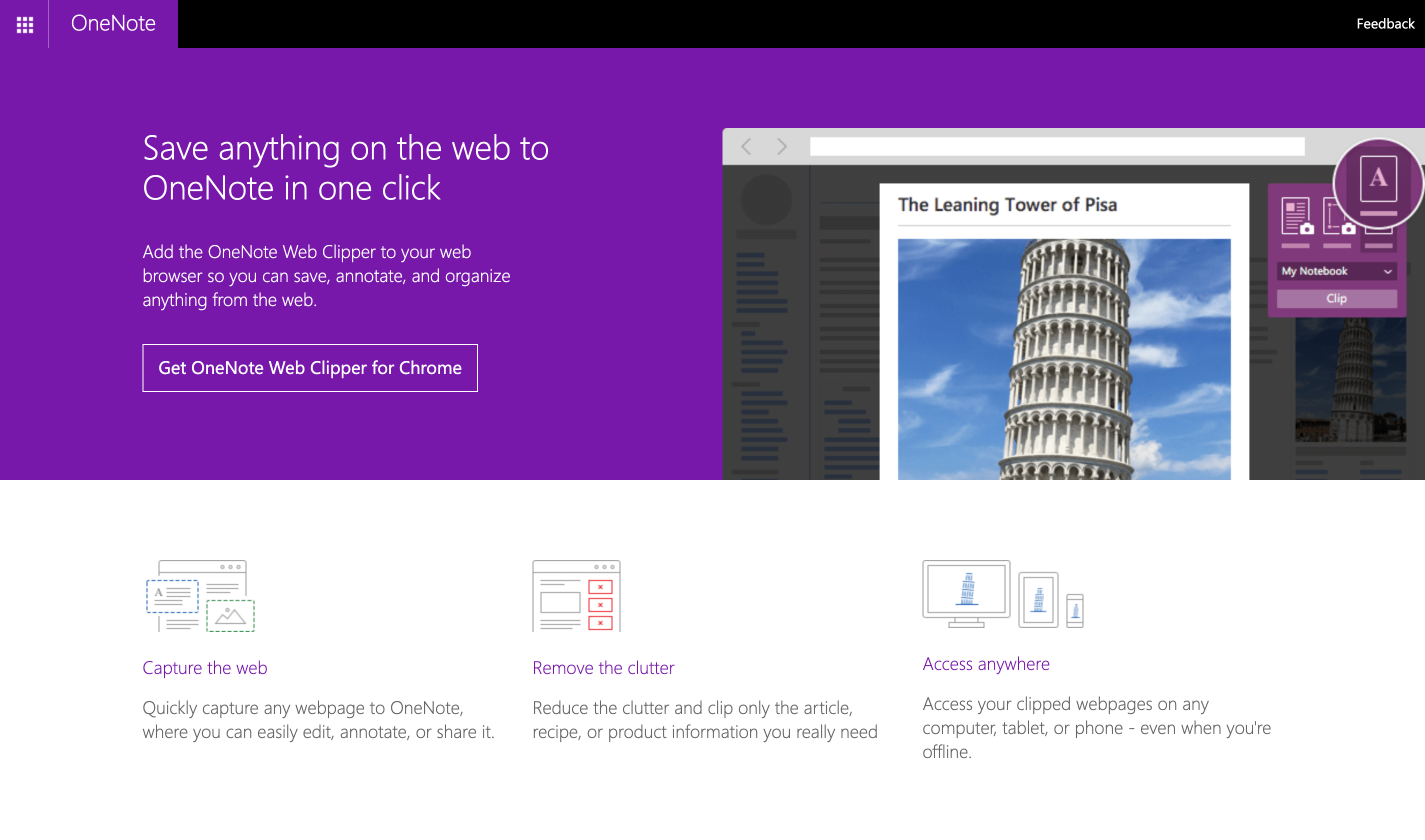Click the photo/image clip icon
Image resolution: width=1425 pixels, height=840 pixels.
coord(231,616)
